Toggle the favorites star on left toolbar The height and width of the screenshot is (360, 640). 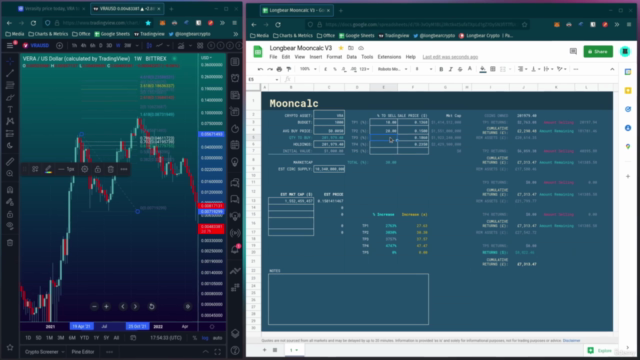[10, 347]
